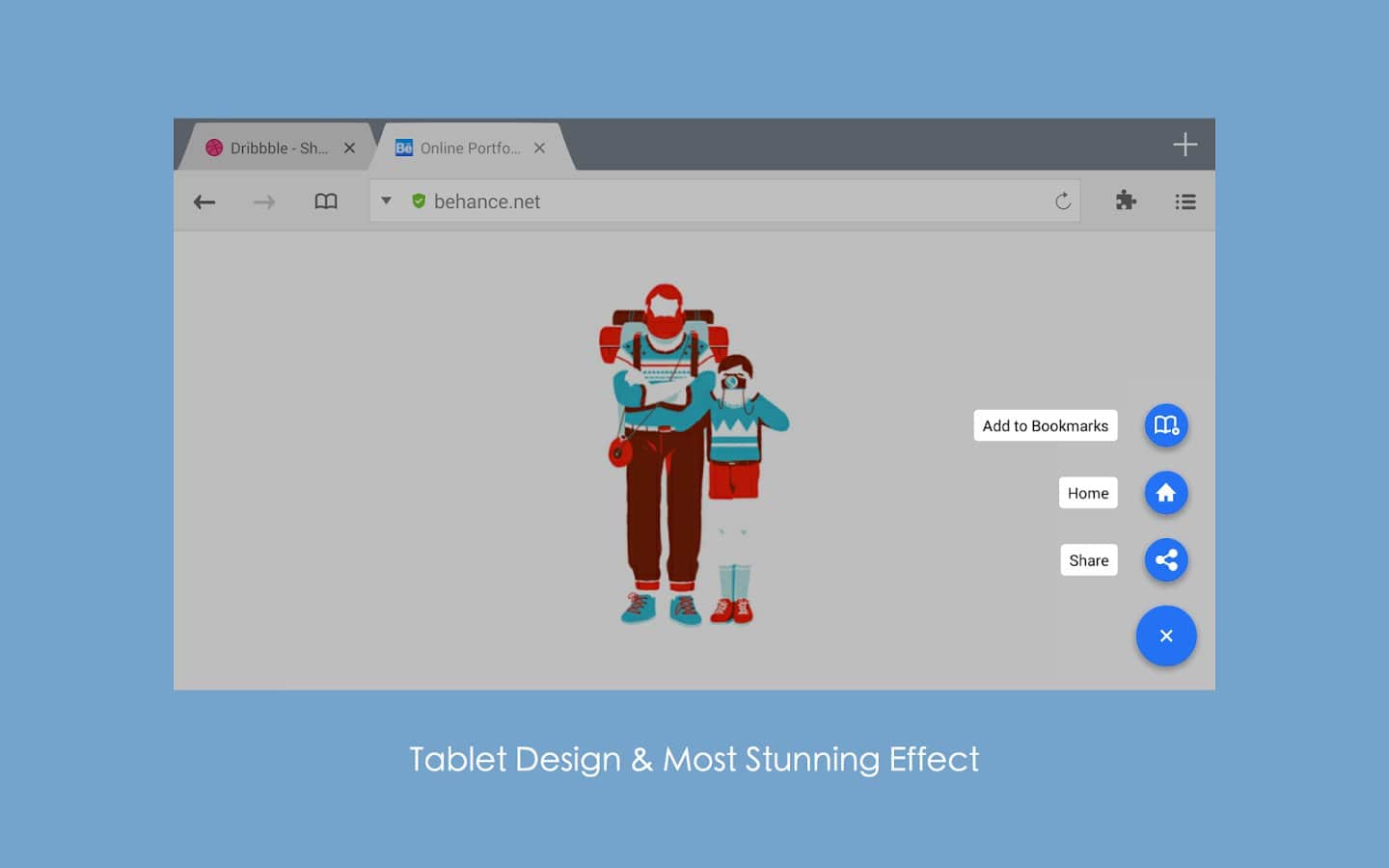The image size is (1389, 868).
Task: Close the Dribbble tab
Action: point(349,149)
